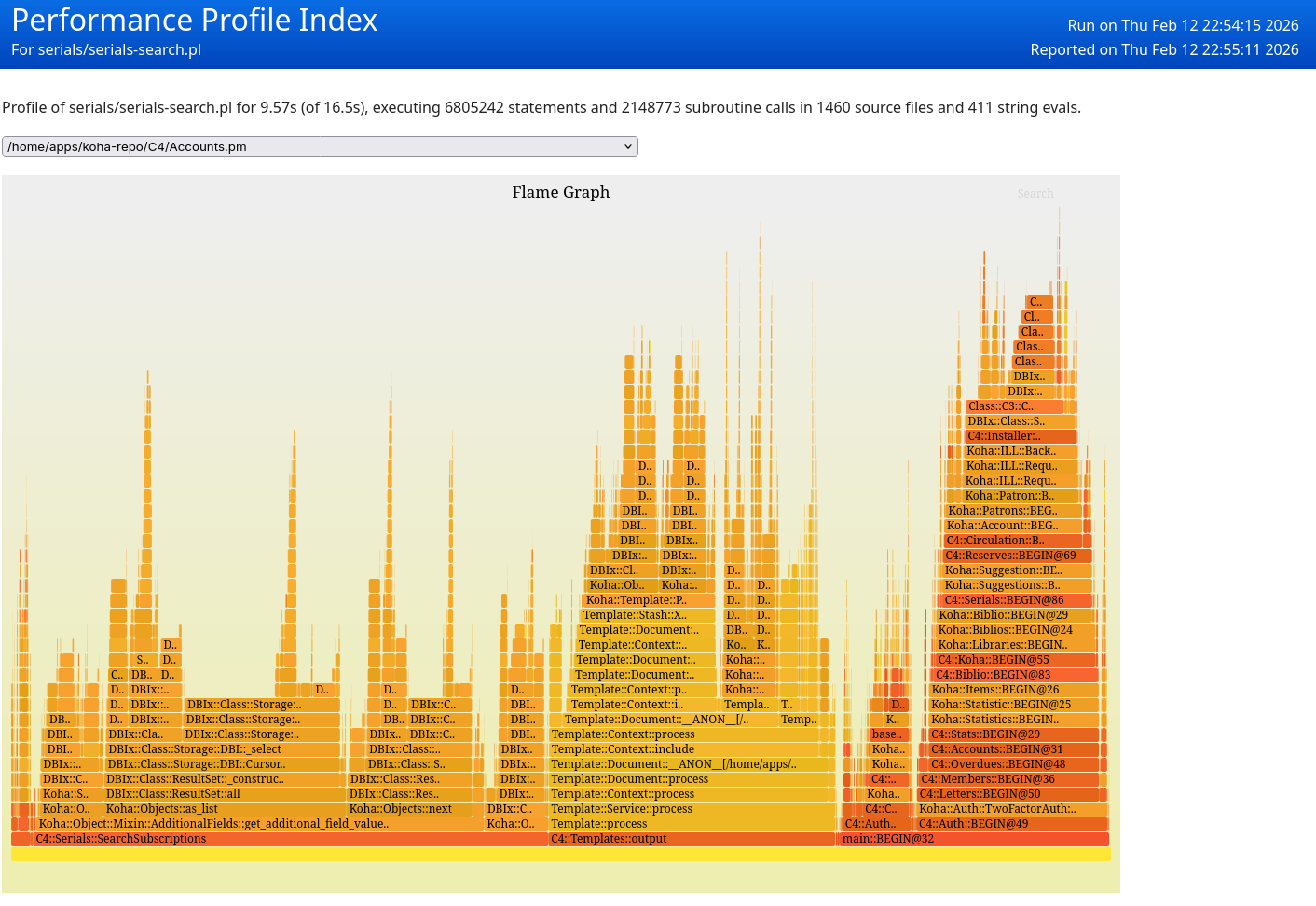Open the Koha::Objects::next frame
Image resolution: width=1316 pixels, height=906 pixels.
tap(415, 809)
